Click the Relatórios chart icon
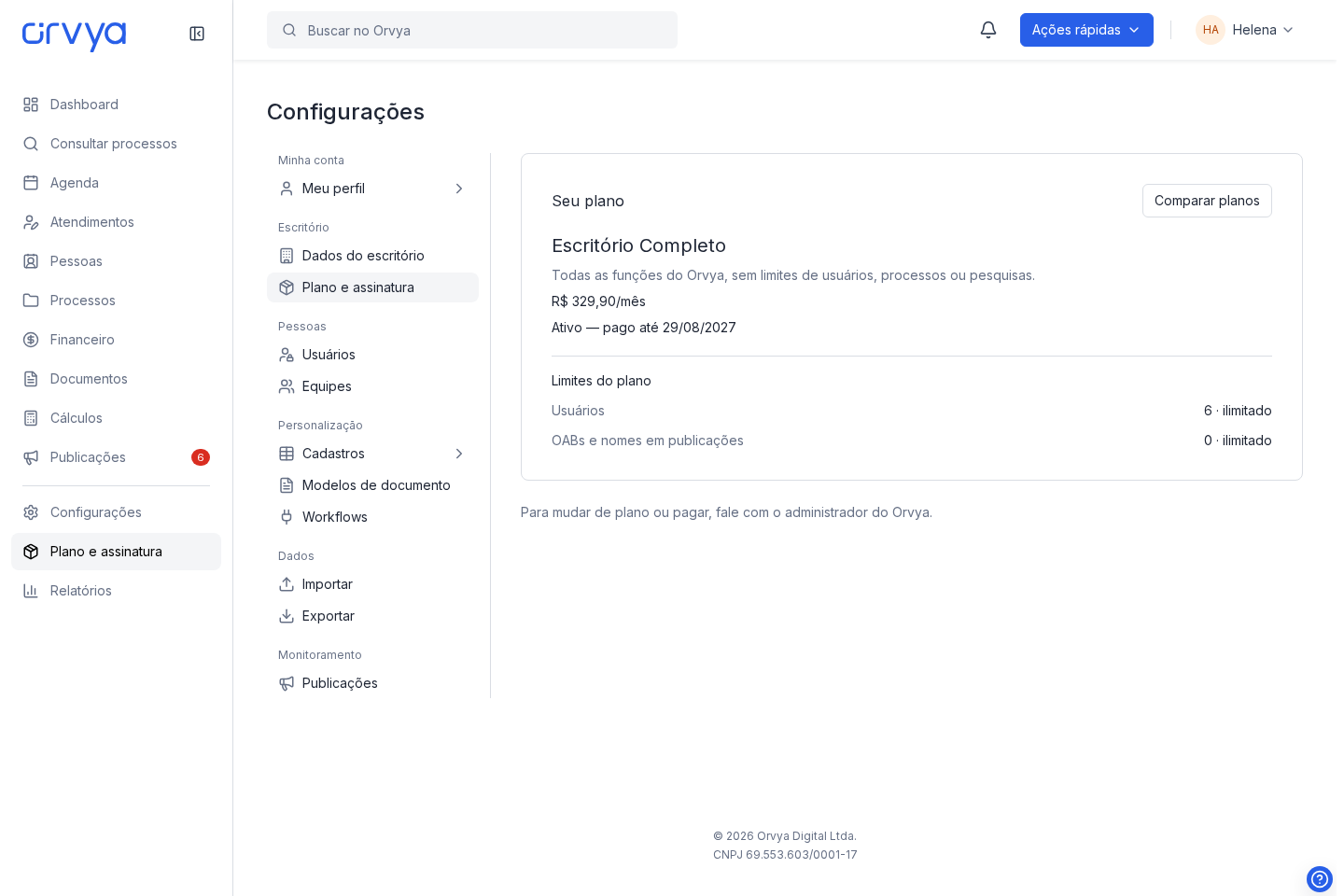The height and width of the screenshot is (896, 1344). pyautogui.click(x=31, y=591)
